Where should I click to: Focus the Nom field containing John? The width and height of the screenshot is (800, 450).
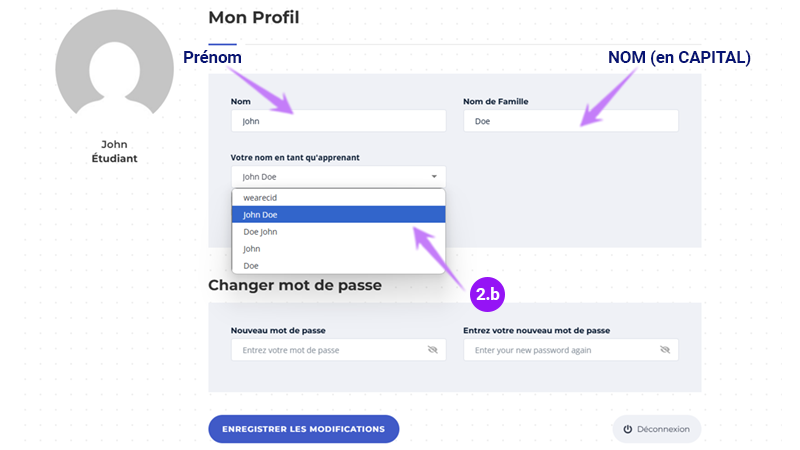click(x=338, y=121)
